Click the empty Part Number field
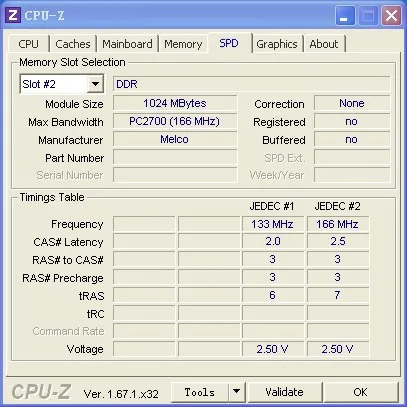 pos(175,157)
